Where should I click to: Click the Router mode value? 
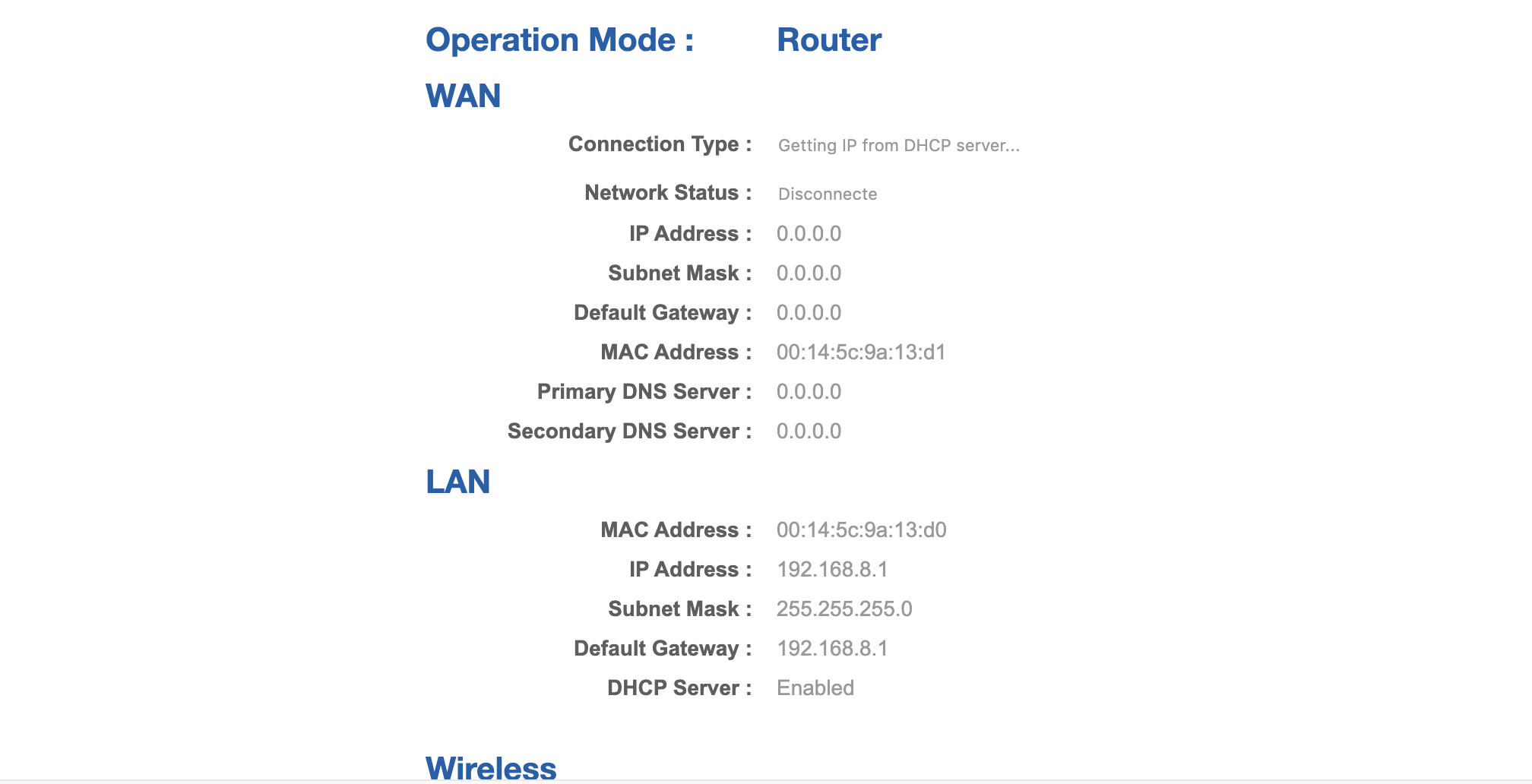[828, 40]
